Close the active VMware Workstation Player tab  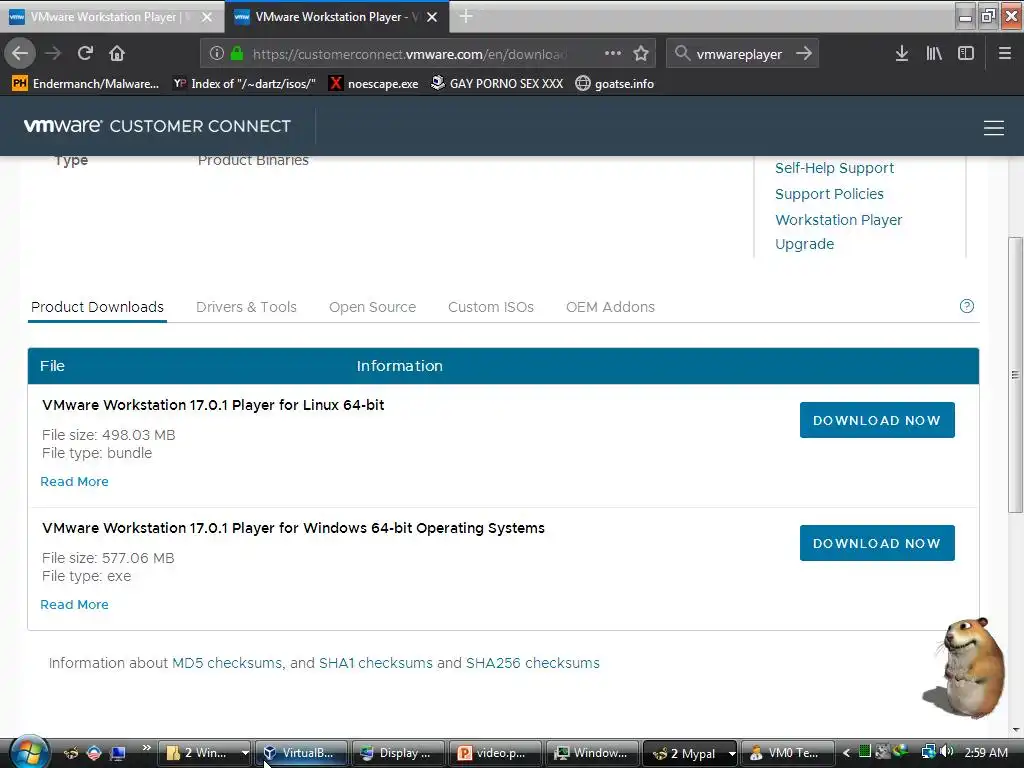432,17
